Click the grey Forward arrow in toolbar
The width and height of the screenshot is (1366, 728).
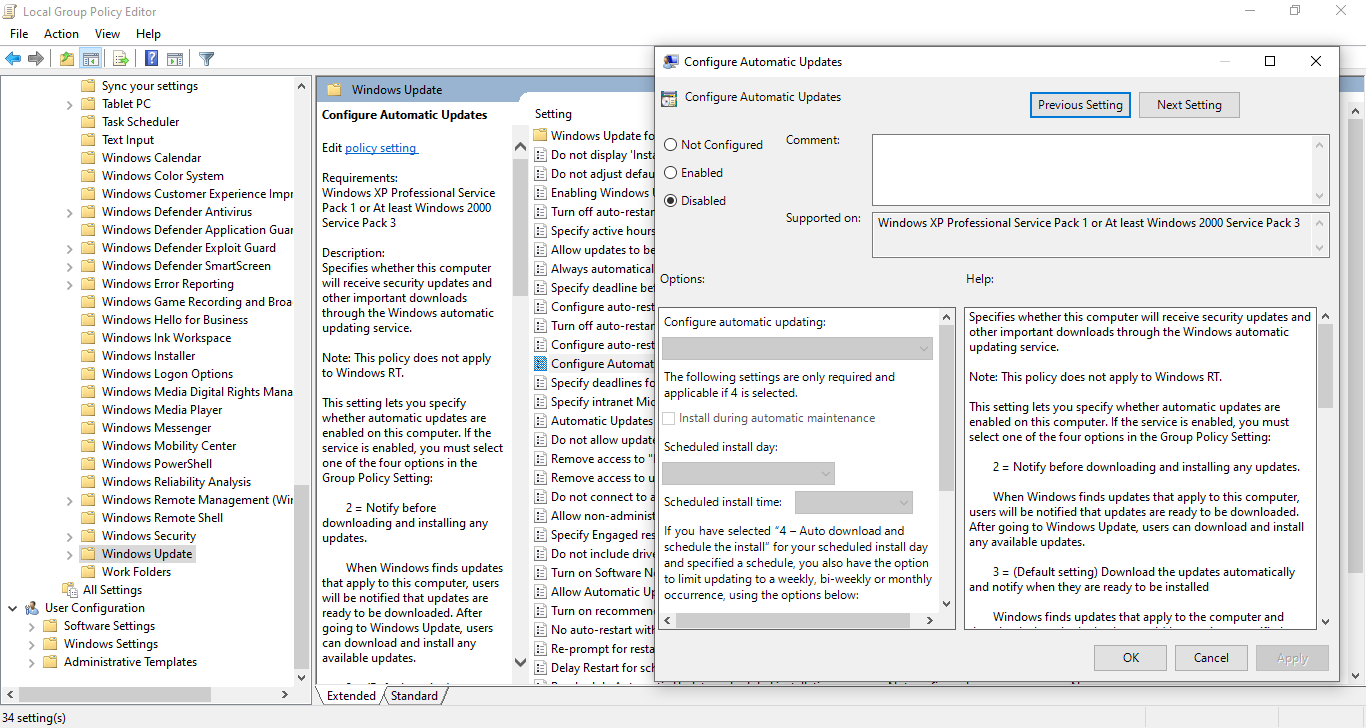36,59
